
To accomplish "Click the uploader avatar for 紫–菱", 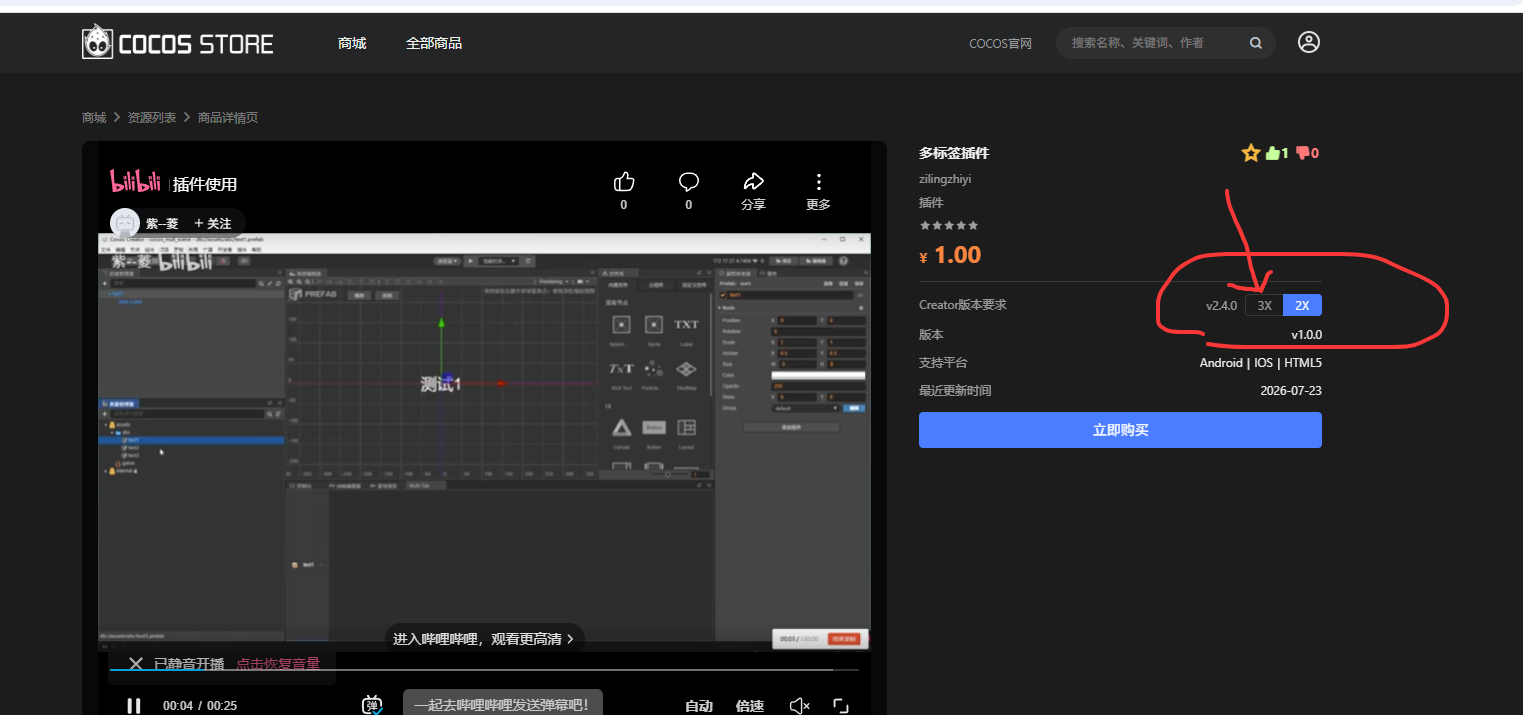I will [125, 224].
